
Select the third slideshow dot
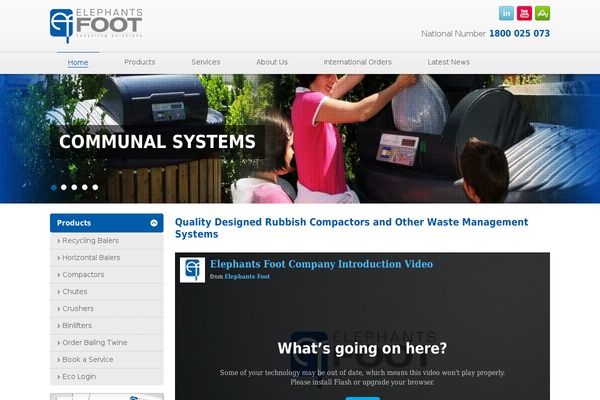pos(74,187)
